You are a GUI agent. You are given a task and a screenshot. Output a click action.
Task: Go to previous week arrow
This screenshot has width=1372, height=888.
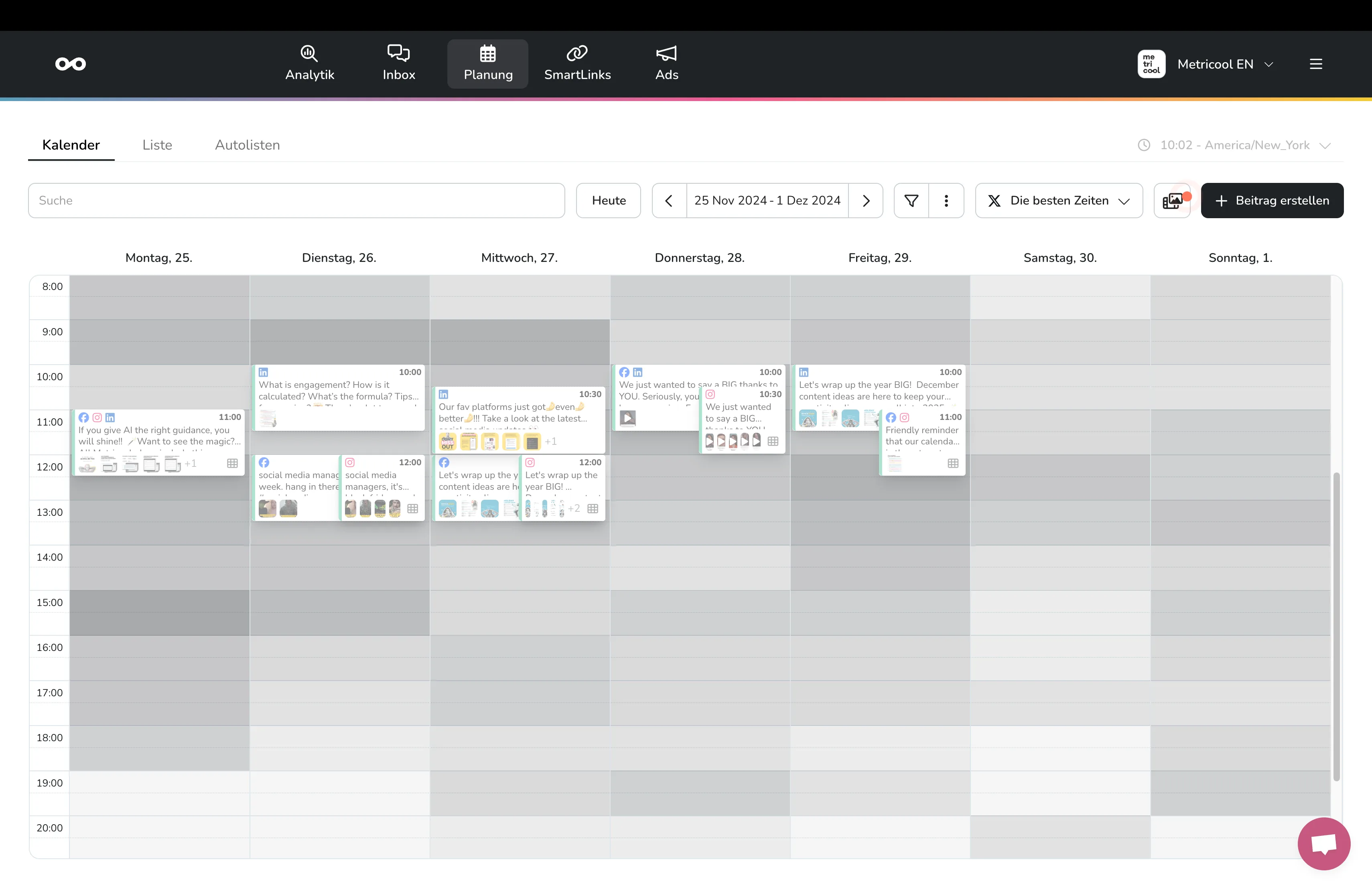(669, 201)
